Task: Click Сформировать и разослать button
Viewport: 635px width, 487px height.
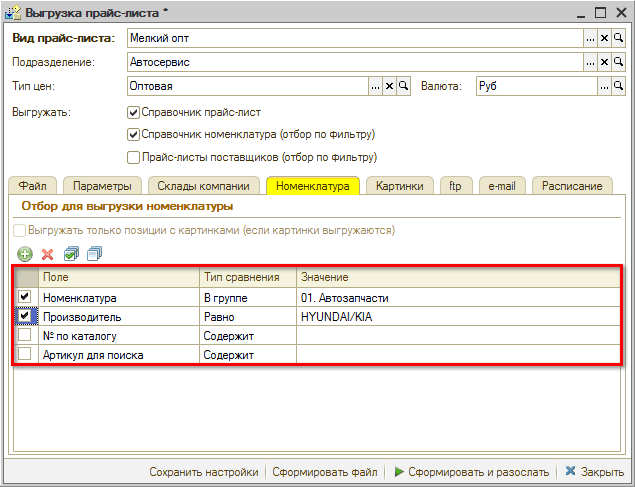Action: pyautogui.click(x=472, y=472)
